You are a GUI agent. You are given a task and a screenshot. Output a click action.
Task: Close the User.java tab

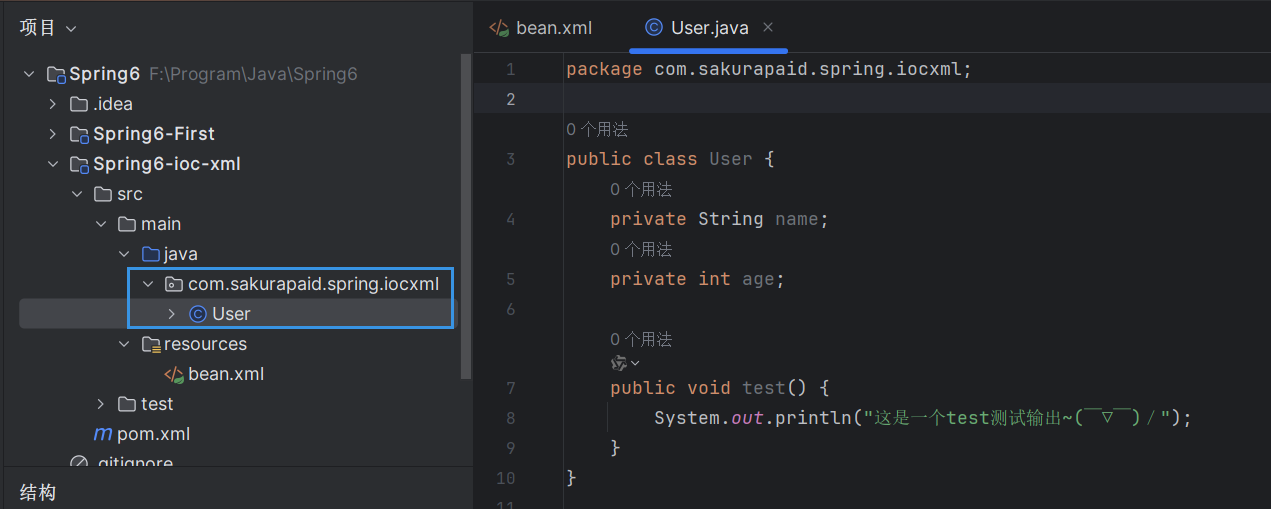pyautogui.click(x=768, y=27)
